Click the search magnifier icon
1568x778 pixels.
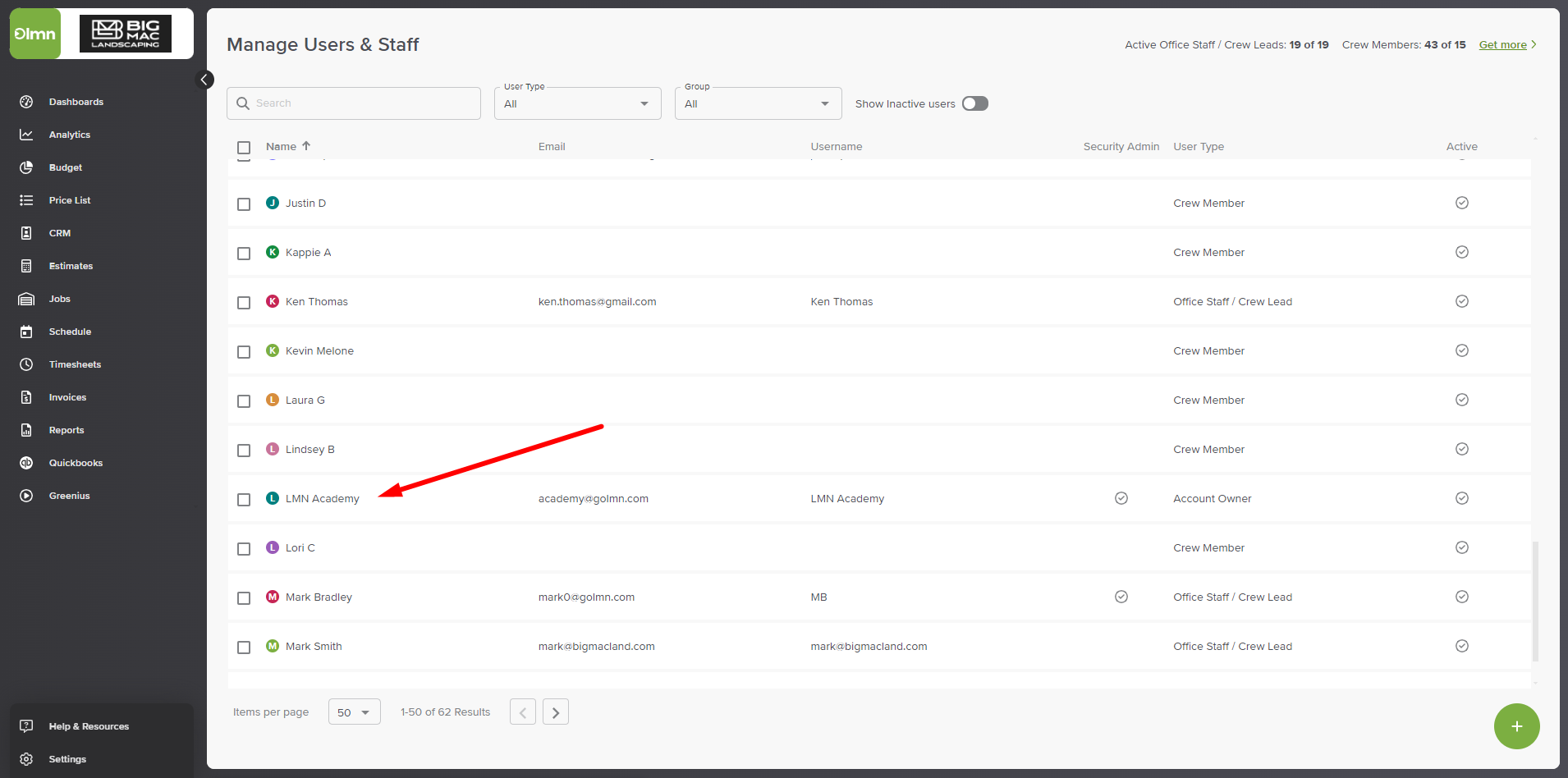243,103
